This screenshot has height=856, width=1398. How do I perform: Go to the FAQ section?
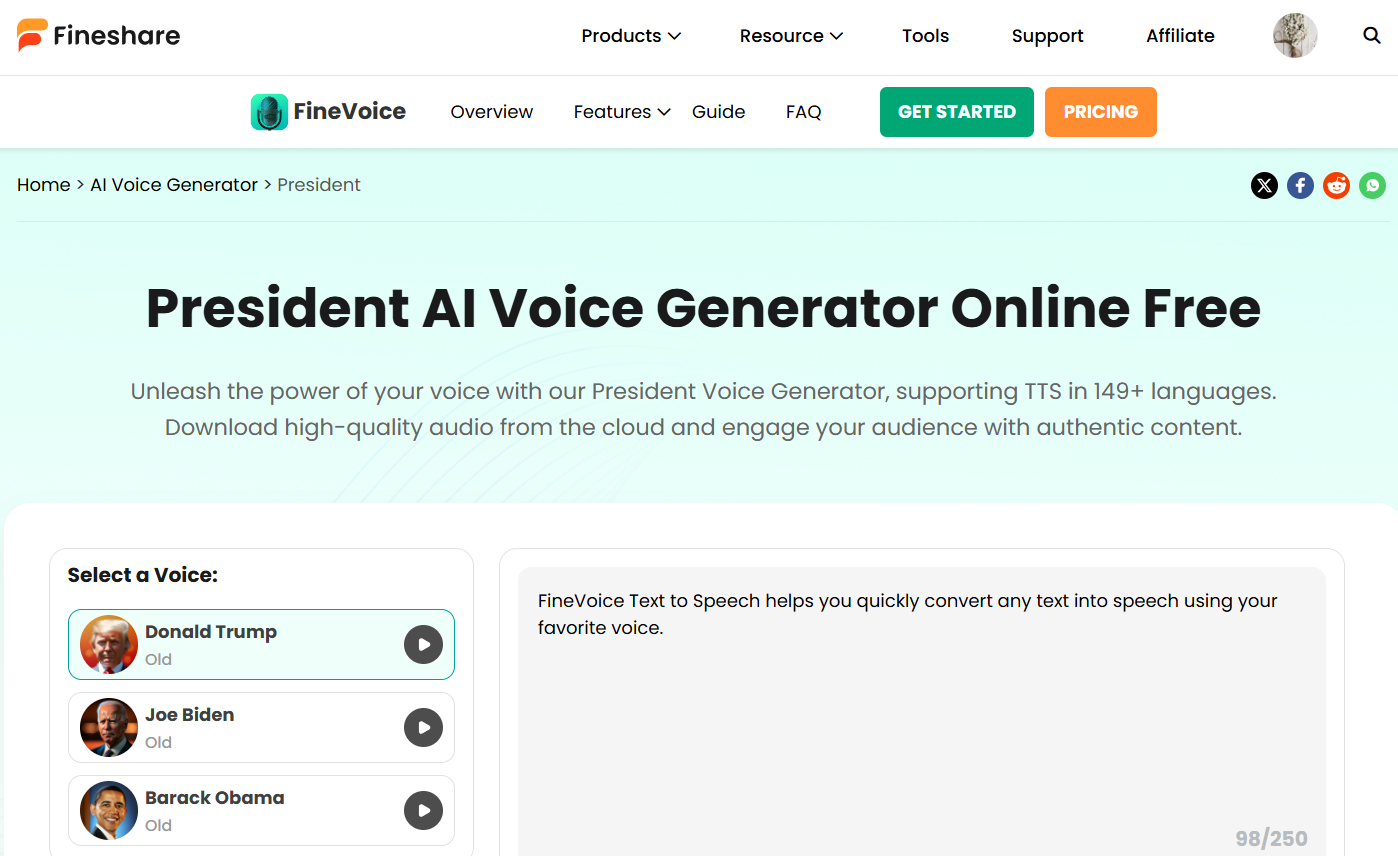point(803,112)
